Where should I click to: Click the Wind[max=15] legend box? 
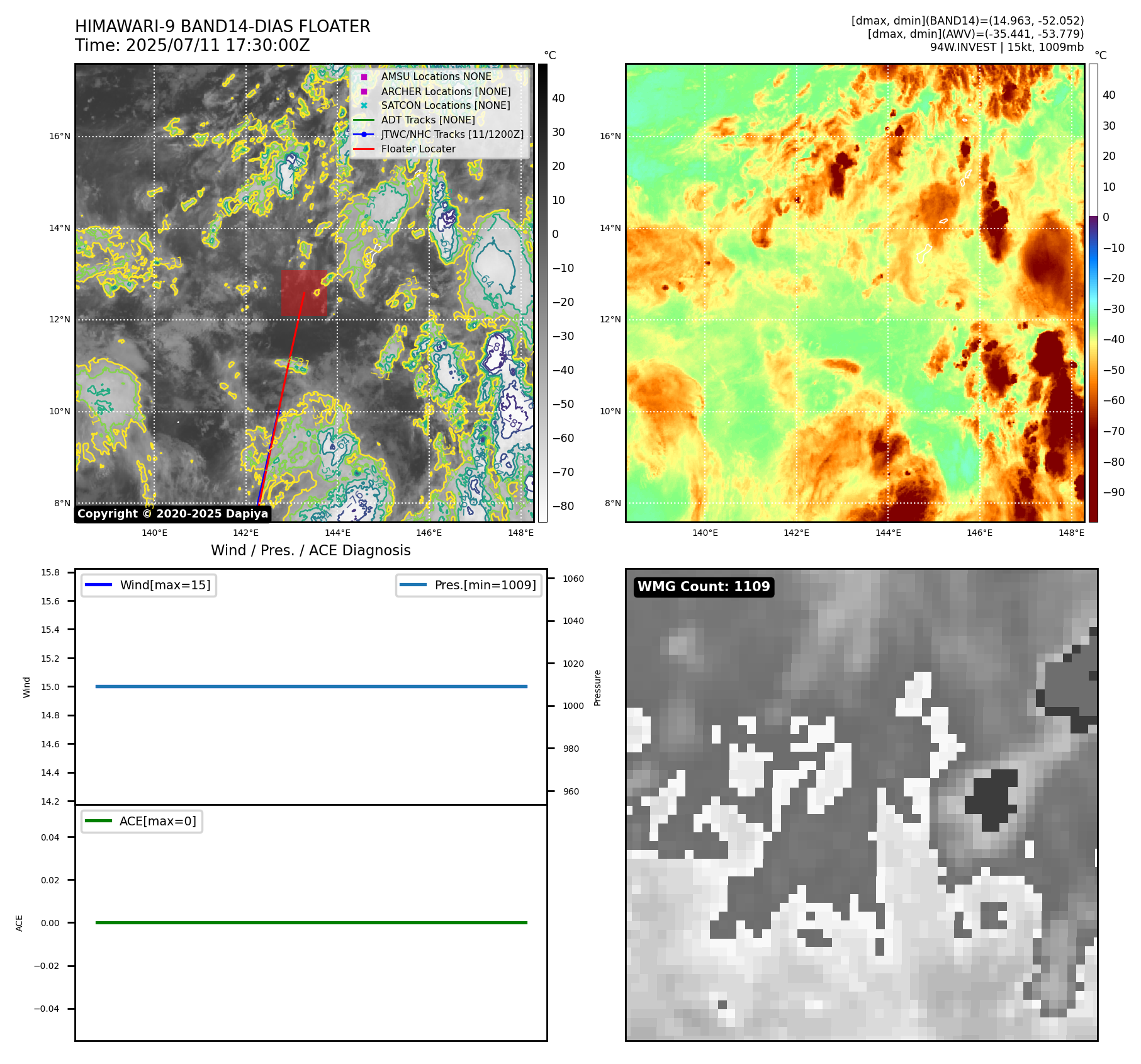coord(149,586)
